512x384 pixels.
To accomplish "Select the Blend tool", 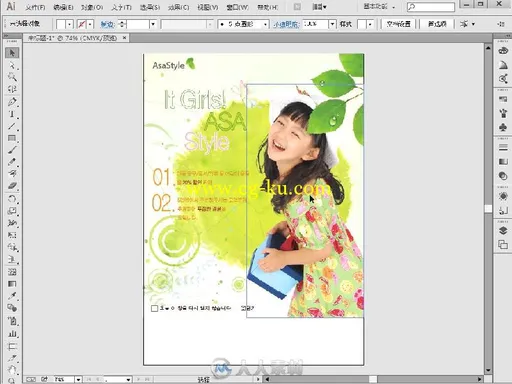I will tap(12, 308).
